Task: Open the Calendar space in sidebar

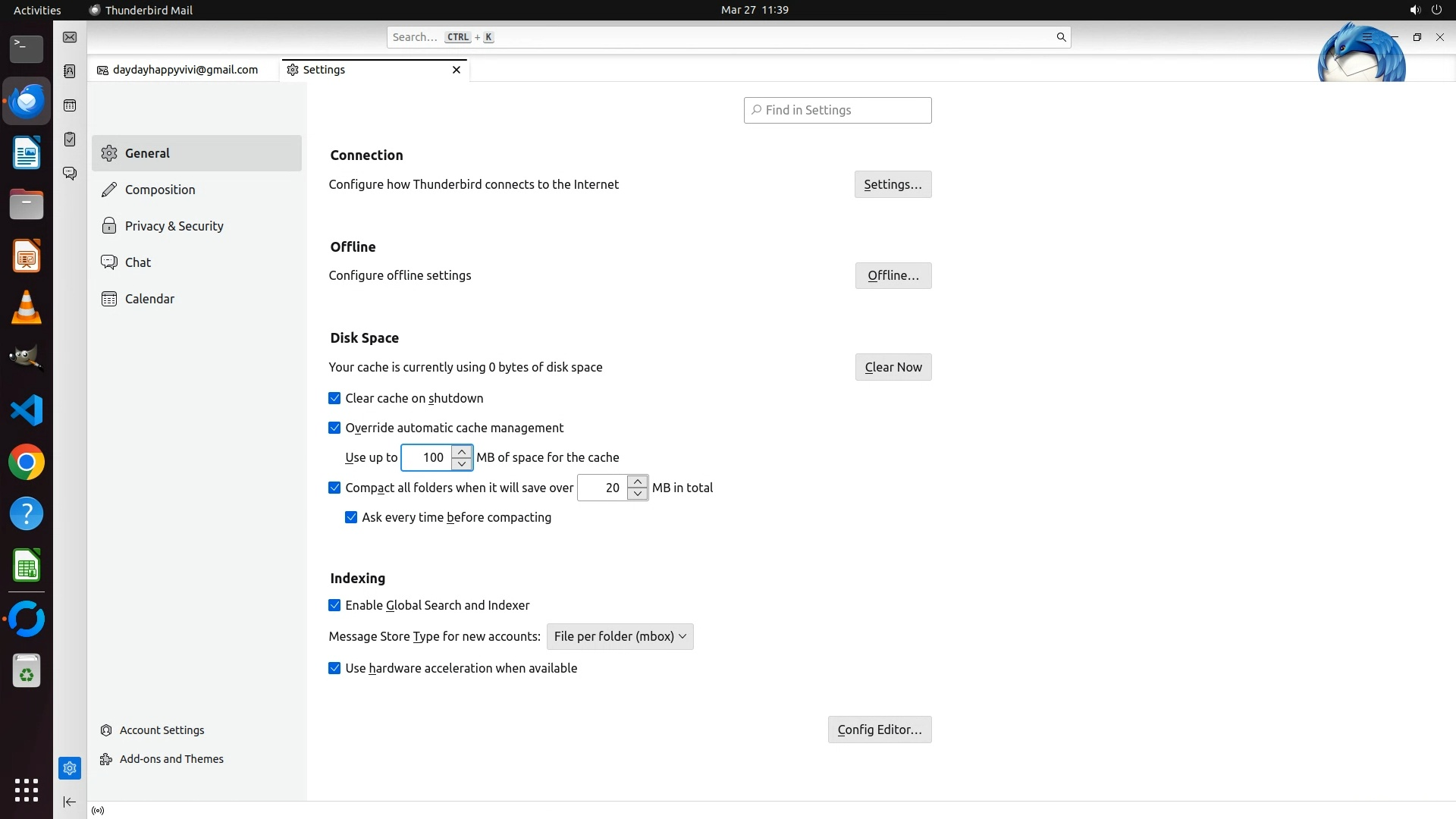Action: 70,105
